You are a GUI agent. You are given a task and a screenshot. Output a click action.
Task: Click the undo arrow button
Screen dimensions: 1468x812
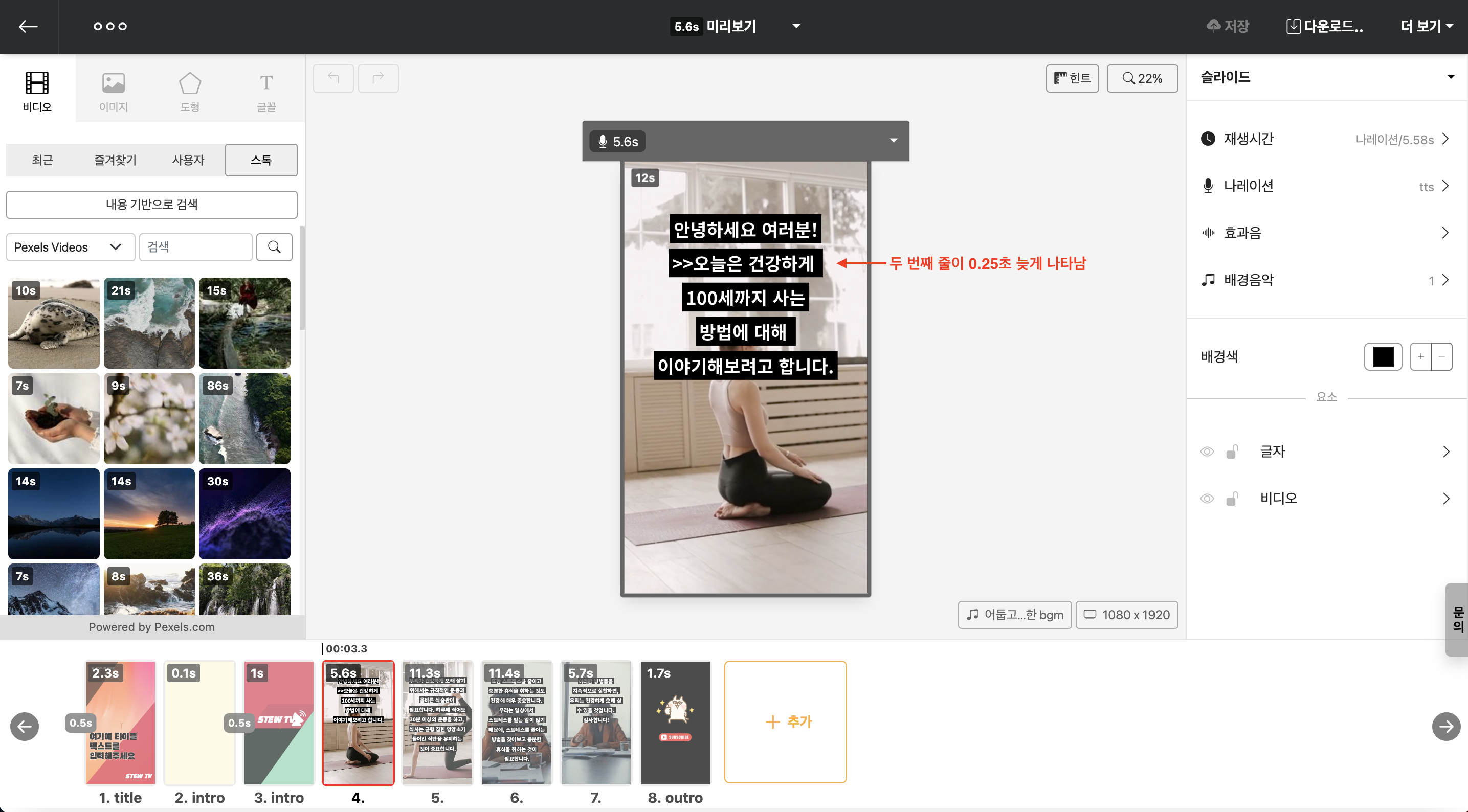point(333,78)
